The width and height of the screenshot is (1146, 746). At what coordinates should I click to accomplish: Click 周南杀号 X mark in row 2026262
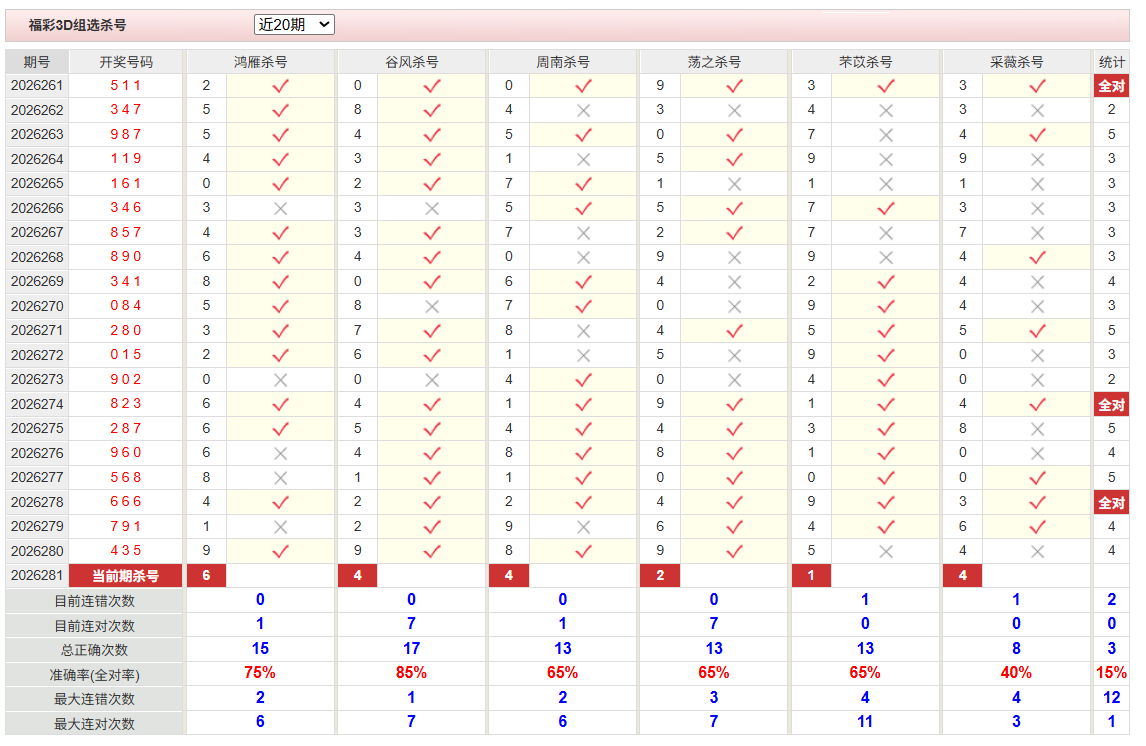coord(583,111)
